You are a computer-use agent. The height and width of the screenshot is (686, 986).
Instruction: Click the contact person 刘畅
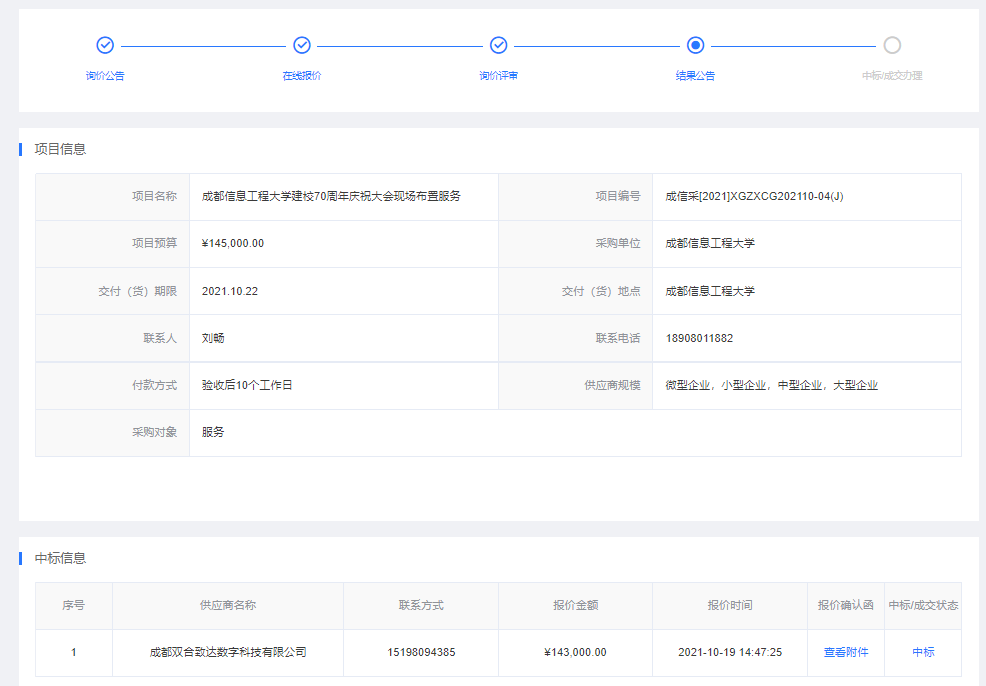click(x=213, y=338)
